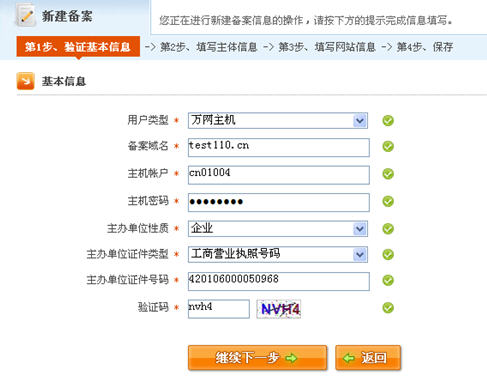Go to 第3步、填写网站信息 step
The image size is (487, 386).
327,47
